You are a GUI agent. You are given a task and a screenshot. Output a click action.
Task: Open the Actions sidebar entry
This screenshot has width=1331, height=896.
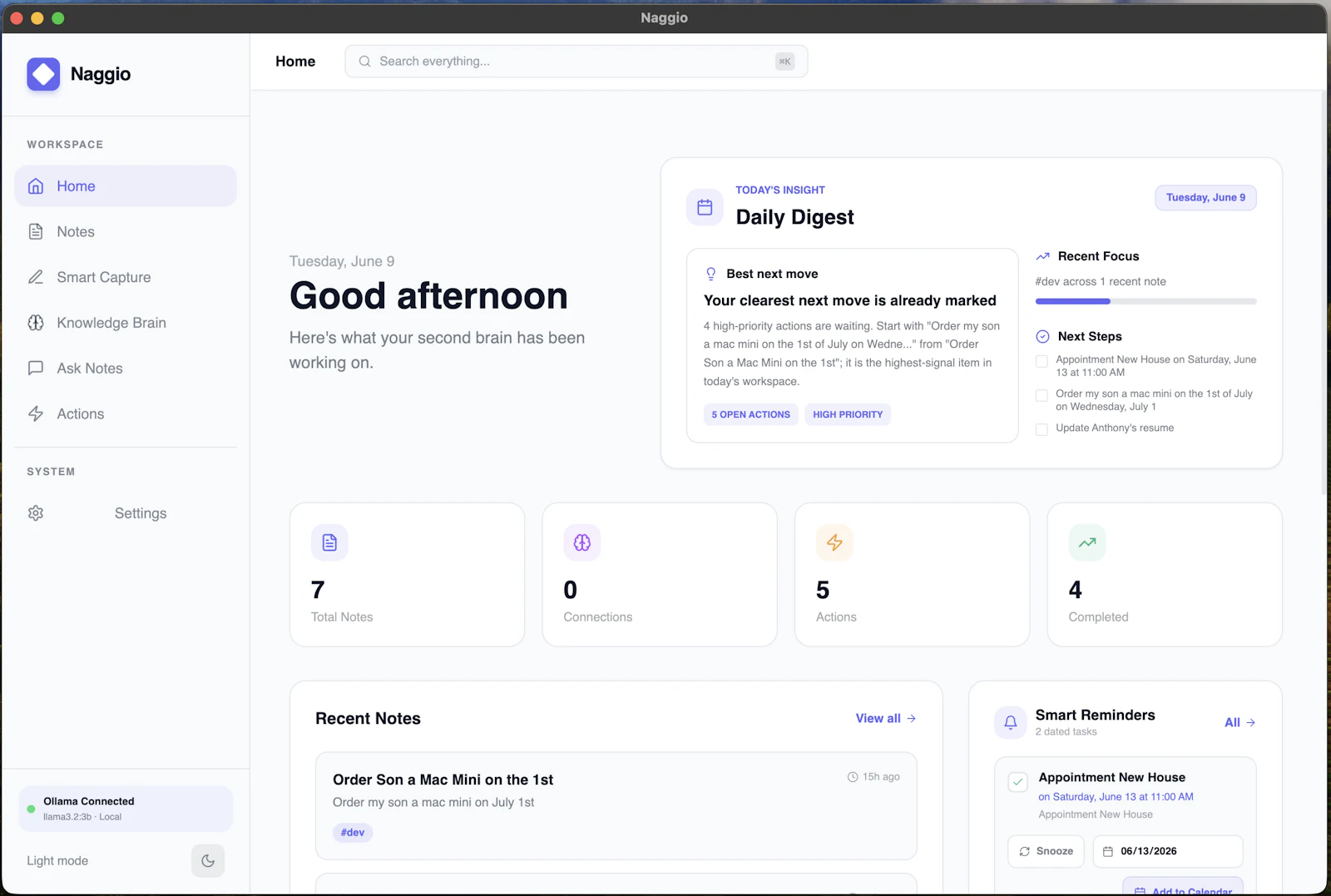click(126, 413)
